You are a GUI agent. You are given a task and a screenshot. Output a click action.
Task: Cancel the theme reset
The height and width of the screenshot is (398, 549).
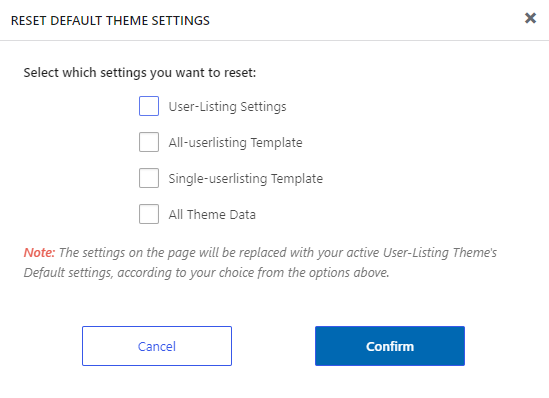tap(157, 346)
